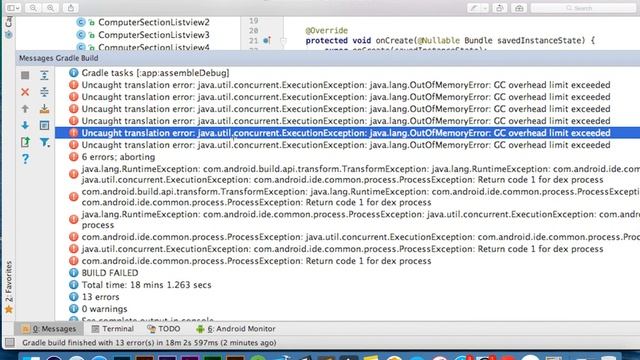Collapse the onCreate method fold marker
The image size is (640, 360).
pyautogui.click(x=283, y=40)
